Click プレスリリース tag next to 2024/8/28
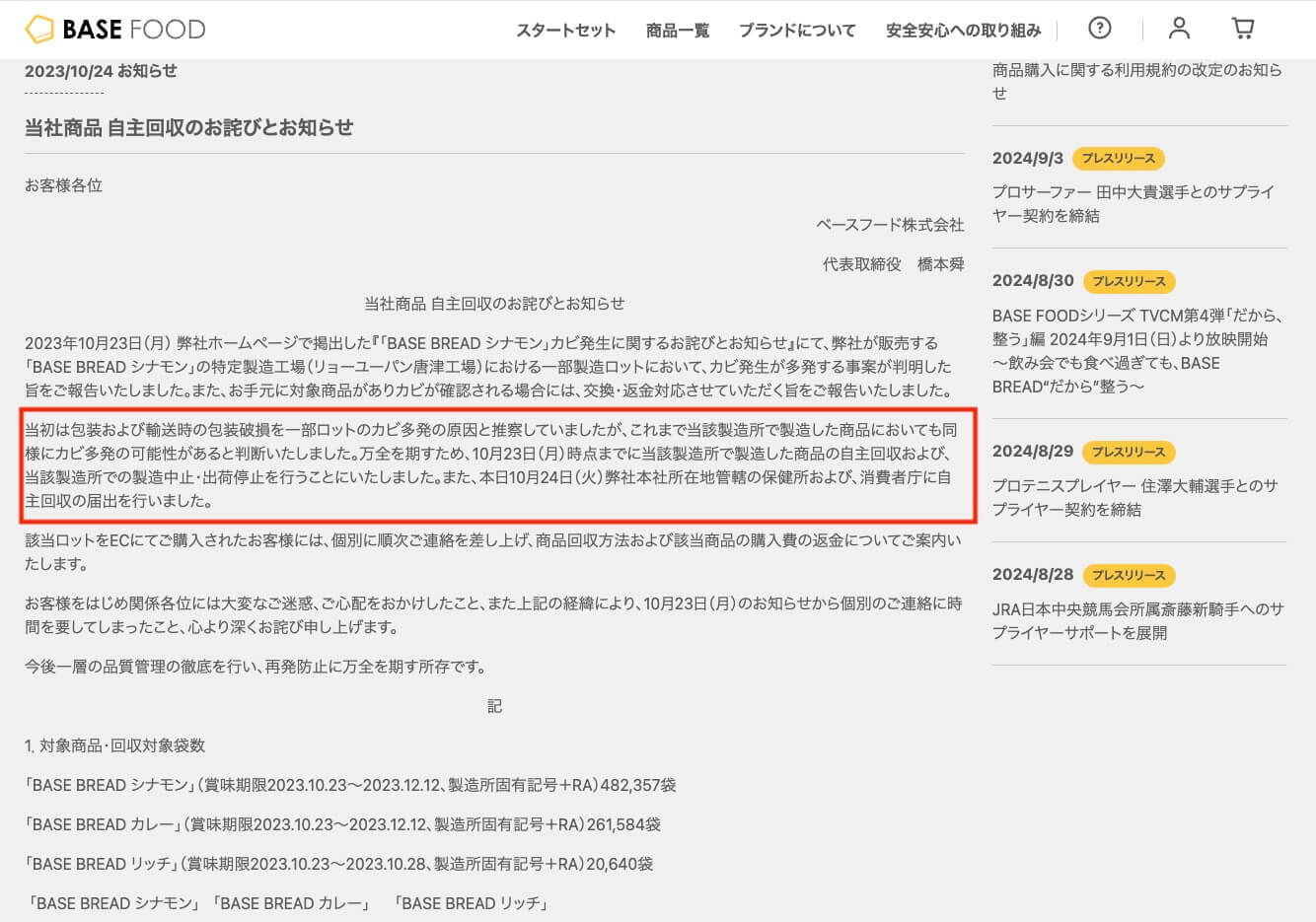This screenshot has width=1316, height=922. [1129, 575]
